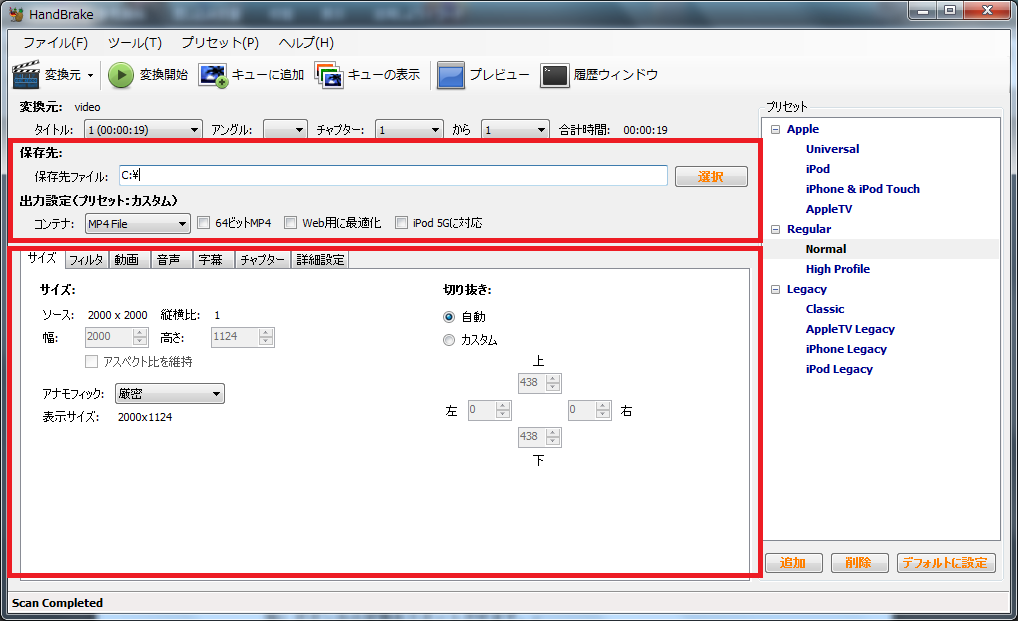
Task: Open the アナモフィック 厳密 dropdown
Action: coord(169,394)
